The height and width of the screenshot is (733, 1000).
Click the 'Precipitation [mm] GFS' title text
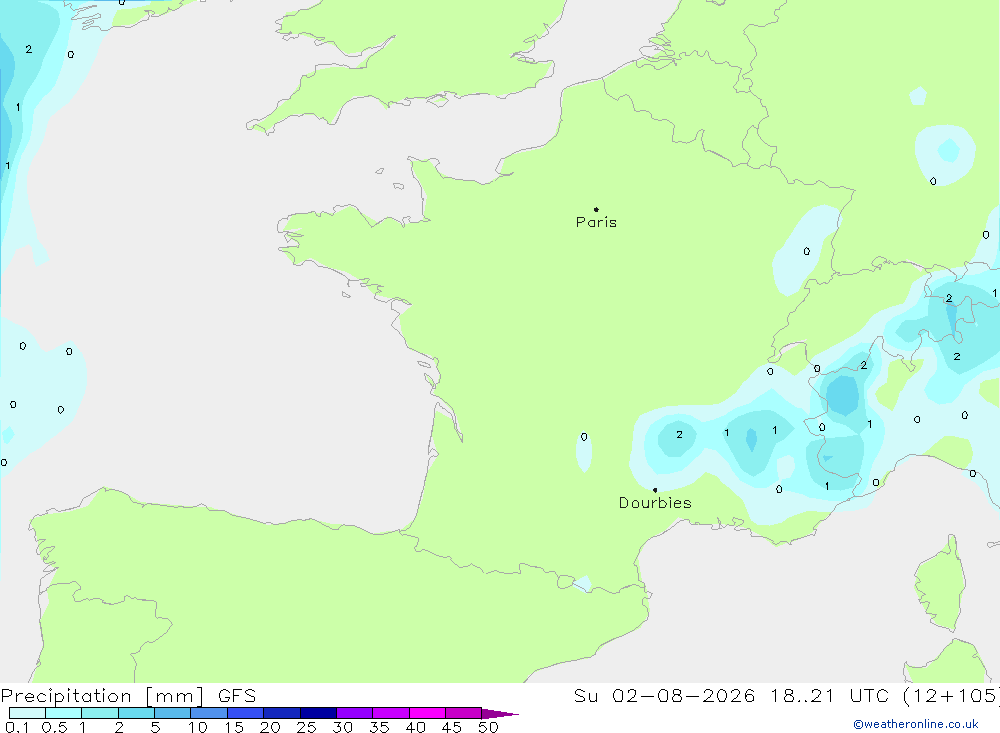pyautogui.click(x=128, y=695)
